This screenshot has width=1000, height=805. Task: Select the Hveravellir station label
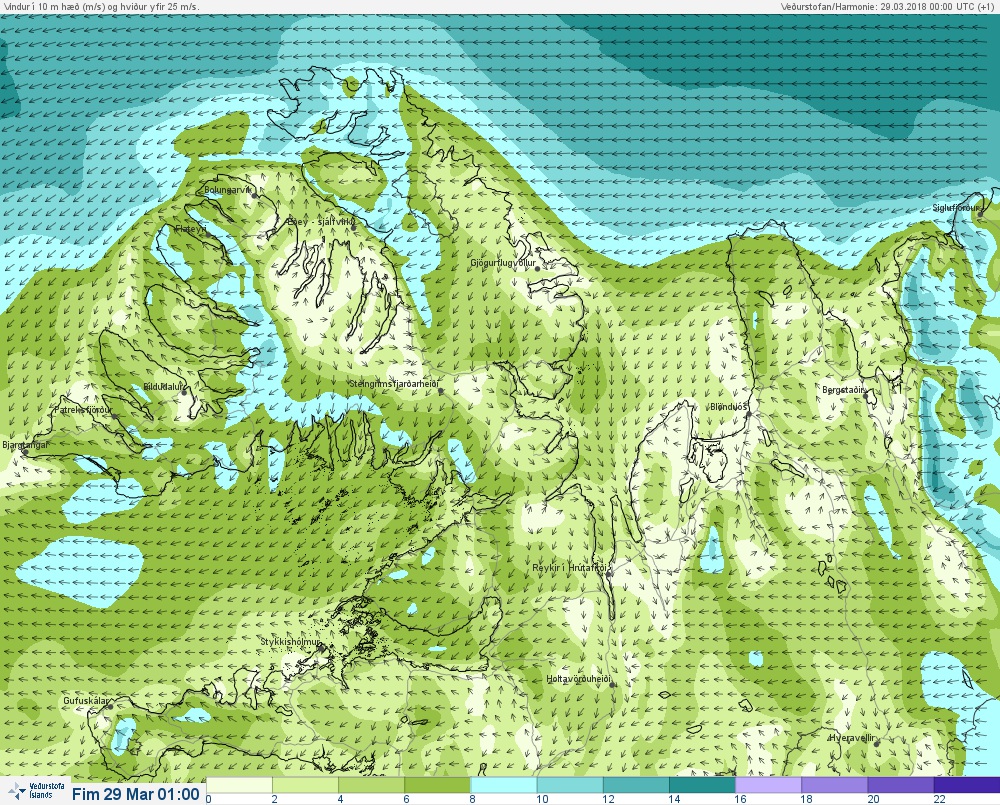(853, 738)
